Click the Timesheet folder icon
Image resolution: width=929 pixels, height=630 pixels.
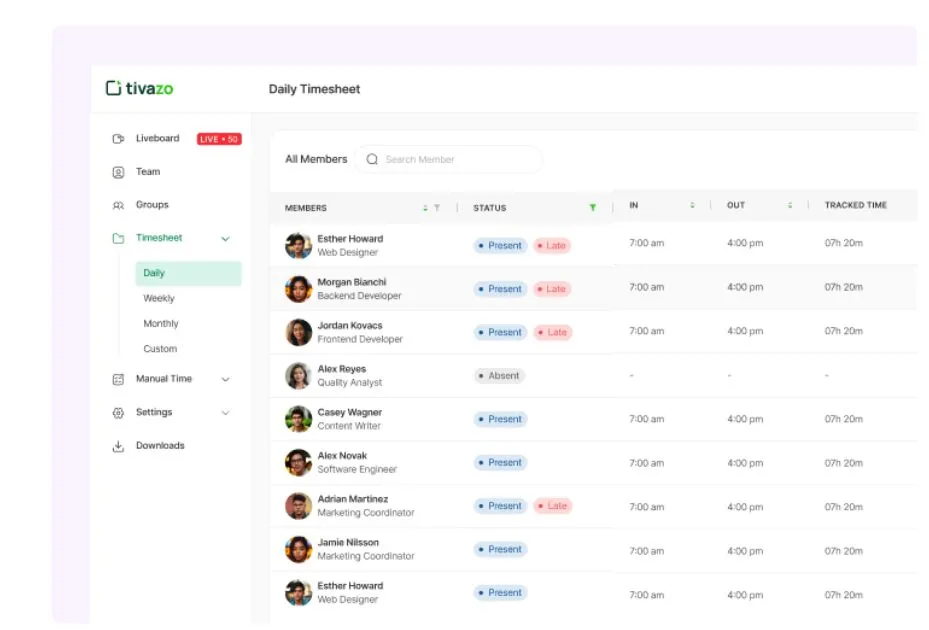coord(118,238)
